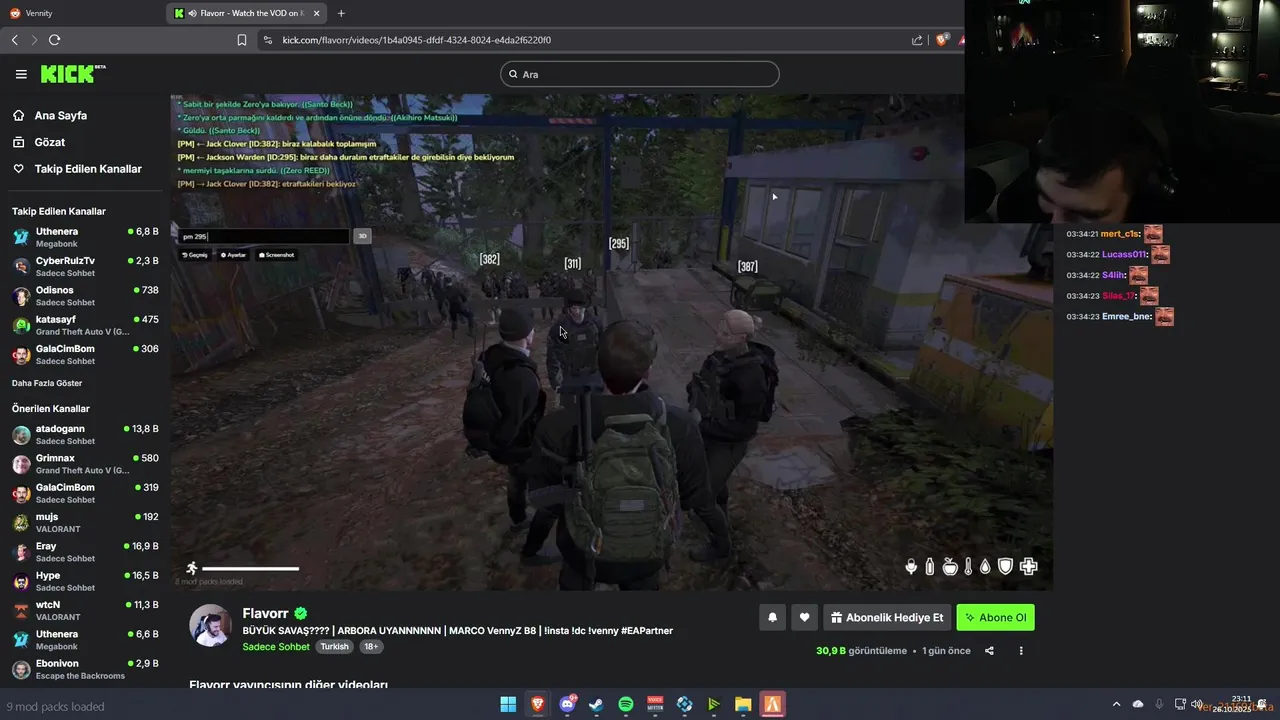Open a new browser tab
Image resolution: width=1280 pixels, height=720 pixels.
coord(341,13)
